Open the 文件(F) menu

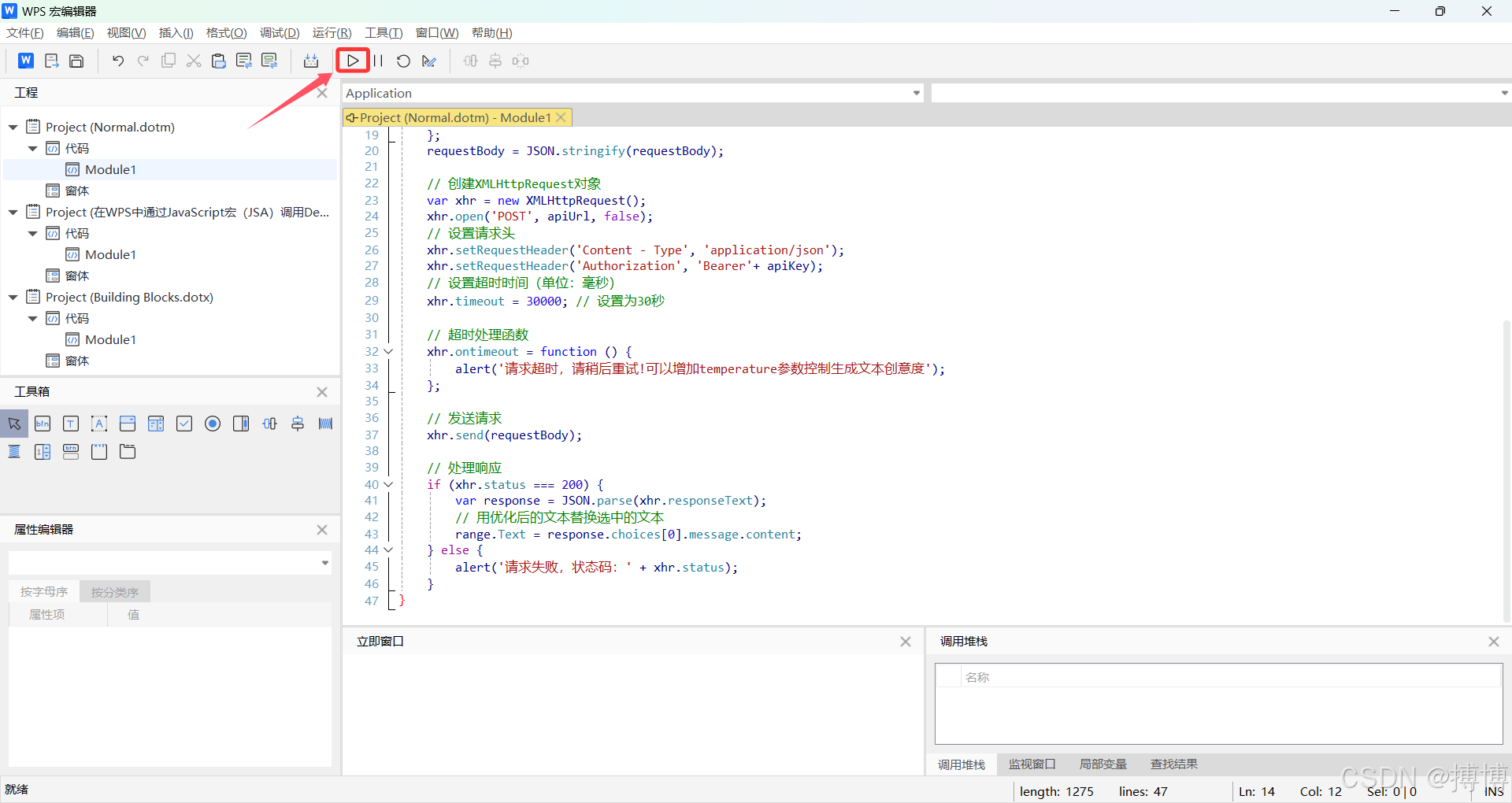pos(25,33)
